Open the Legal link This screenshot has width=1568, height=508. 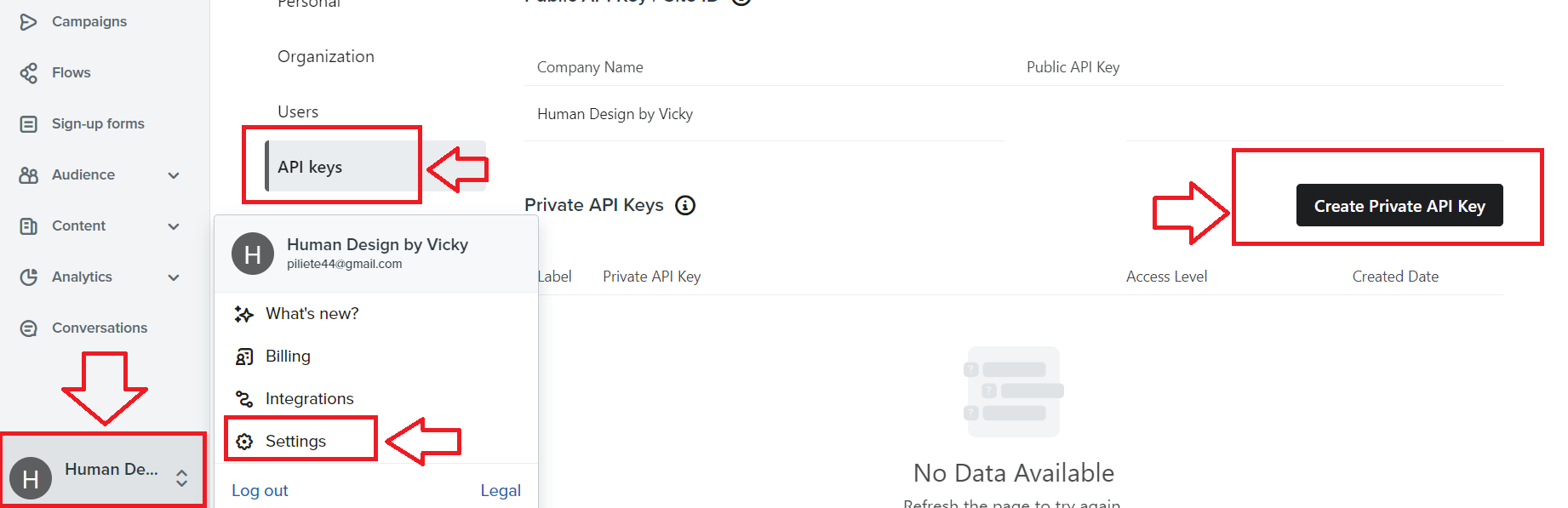coord(501,490)
